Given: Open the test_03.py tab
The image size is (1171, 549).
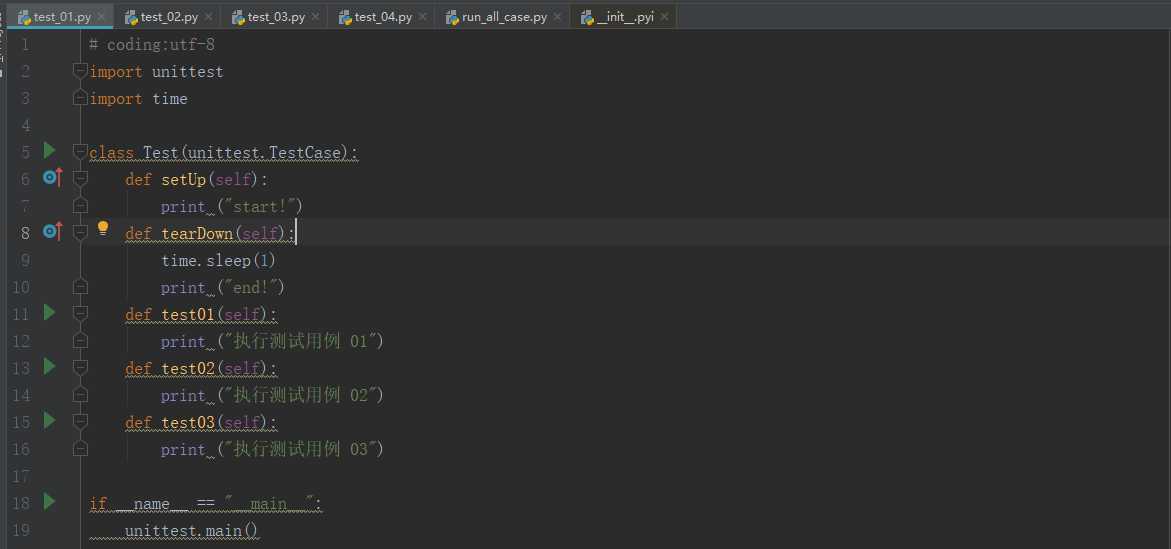Looking at the screenshot, I should [x=275, y=16].
